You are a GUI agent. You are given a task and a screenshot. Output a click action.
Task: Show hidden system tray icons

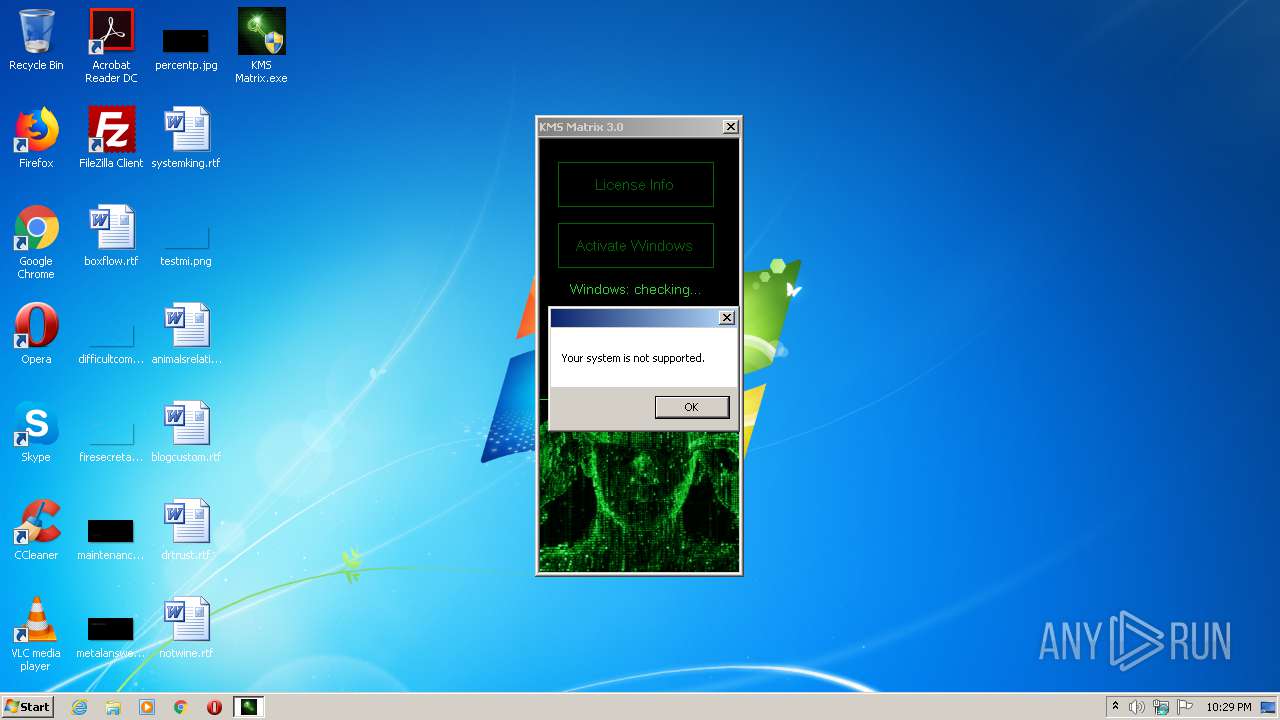(1115, 707)
